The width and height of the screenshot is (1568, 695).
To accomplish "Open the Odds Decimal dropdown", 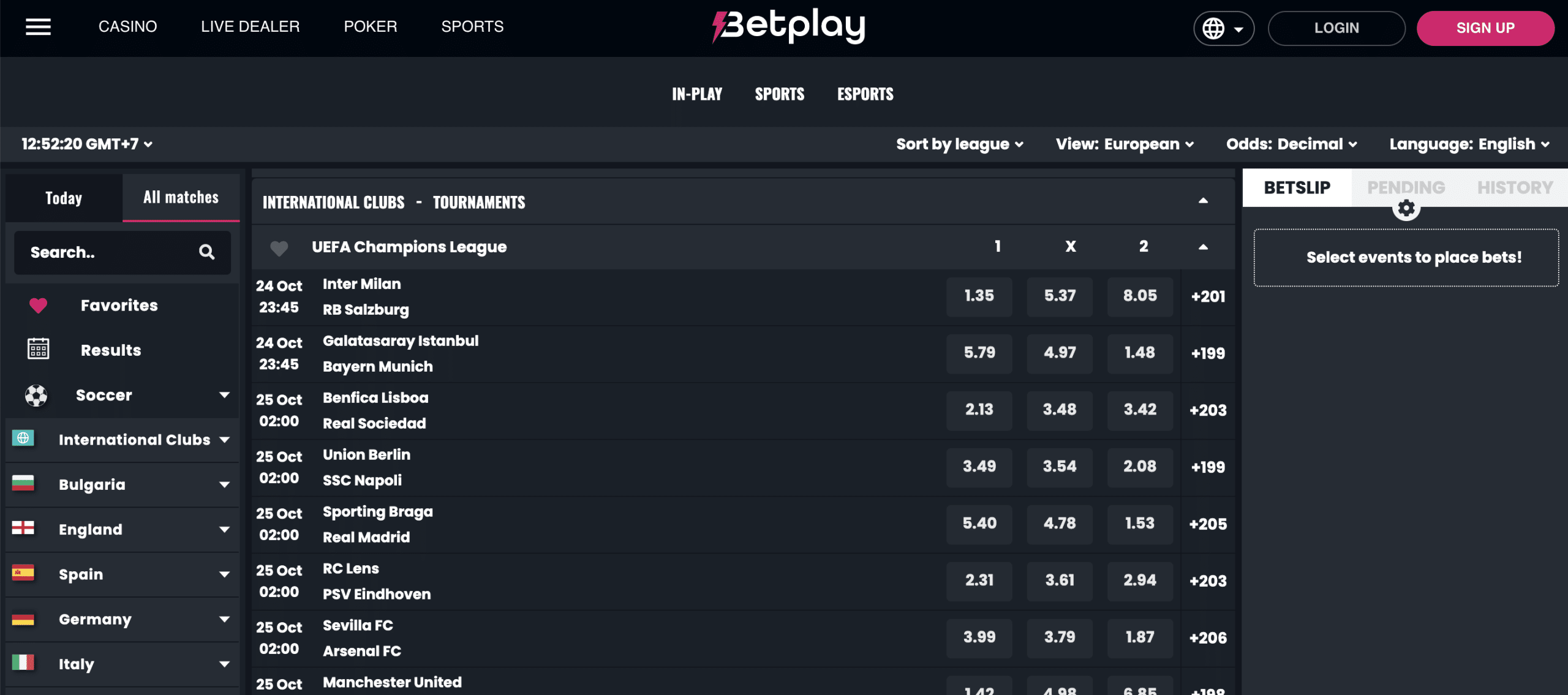I will pos(1291,145).
